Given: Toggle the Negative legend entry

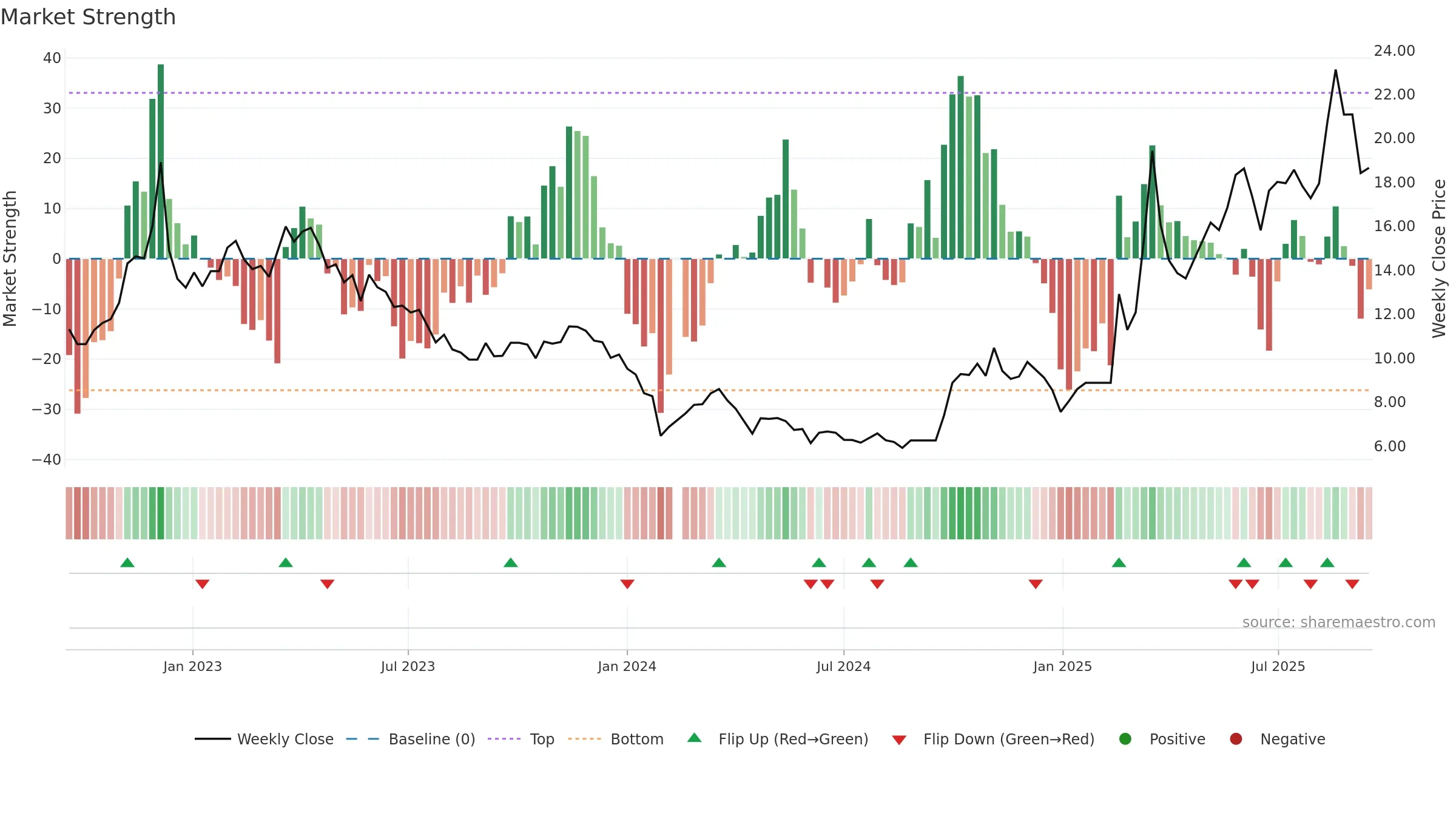Looking at the screenshot, I should [x=1277, y=739].
